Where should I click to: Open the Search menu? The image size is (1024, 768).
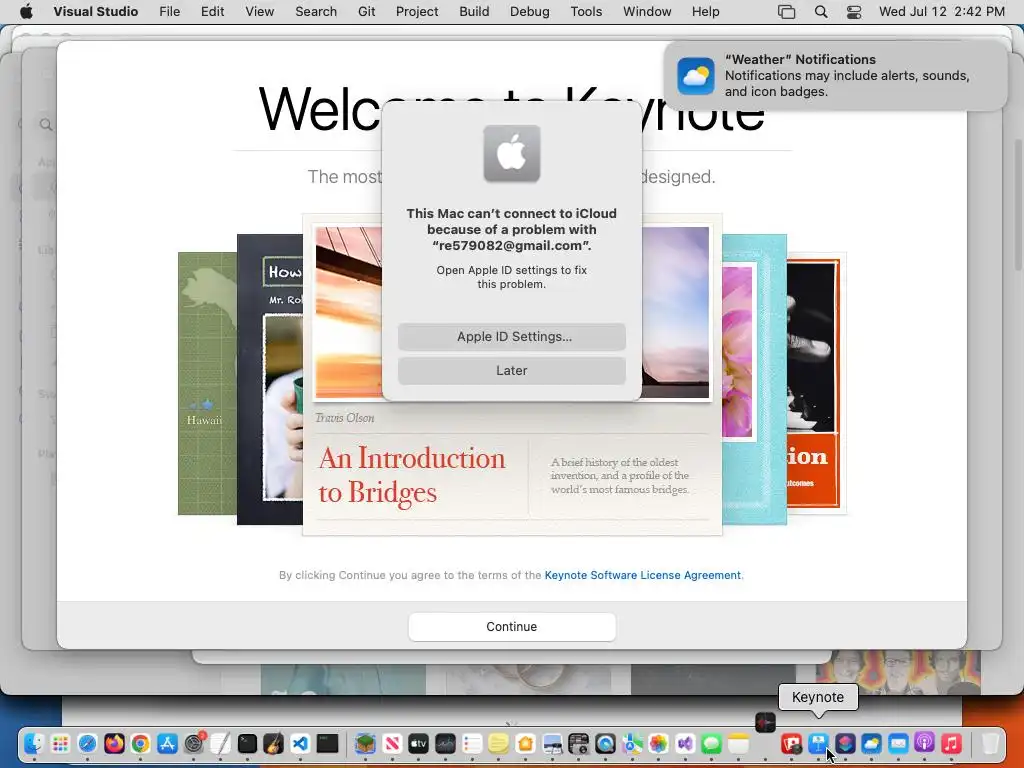[x=315, y=12]
